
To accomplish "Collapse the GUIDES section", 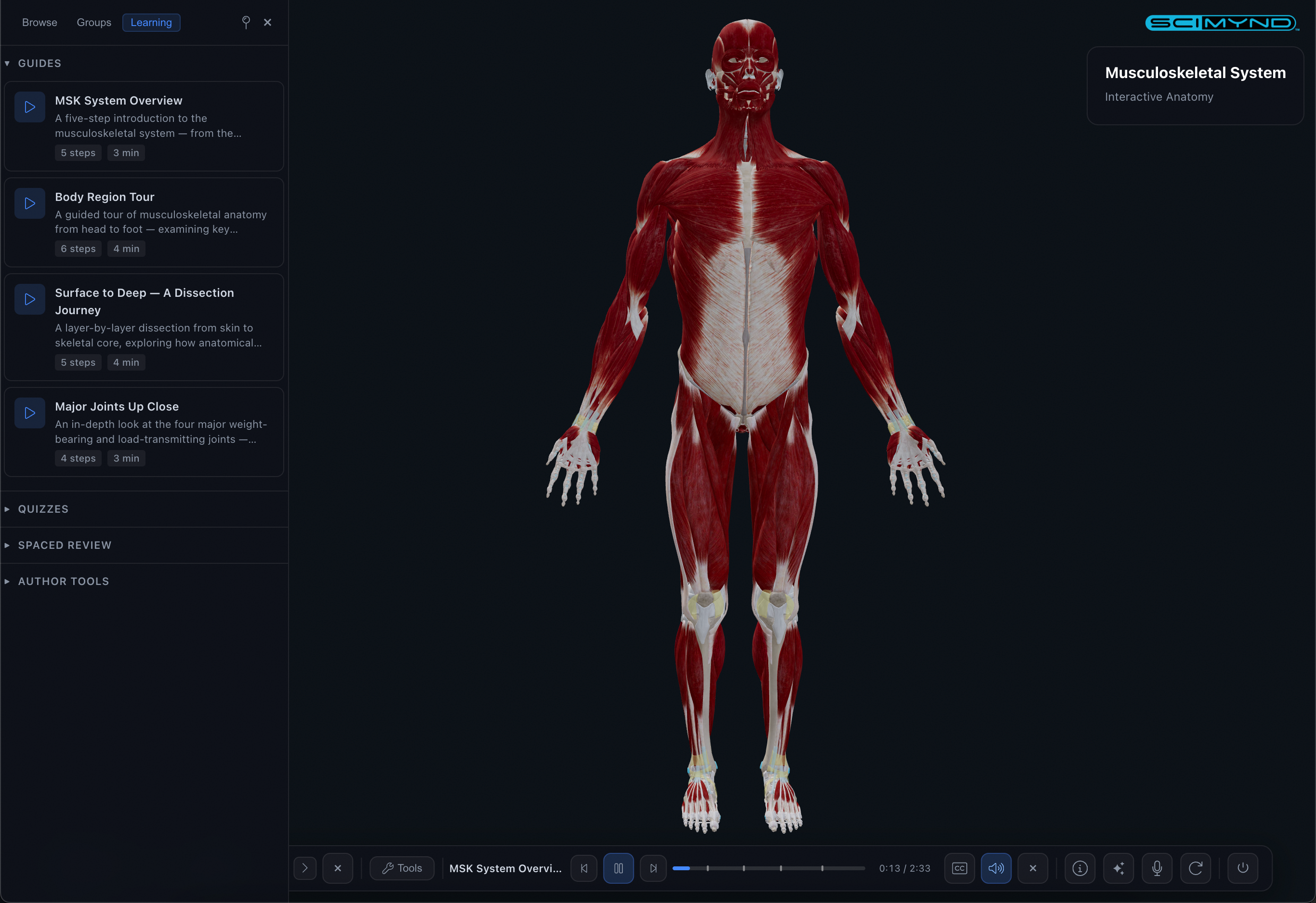I will pyautogui.click(x=7, y=63).
